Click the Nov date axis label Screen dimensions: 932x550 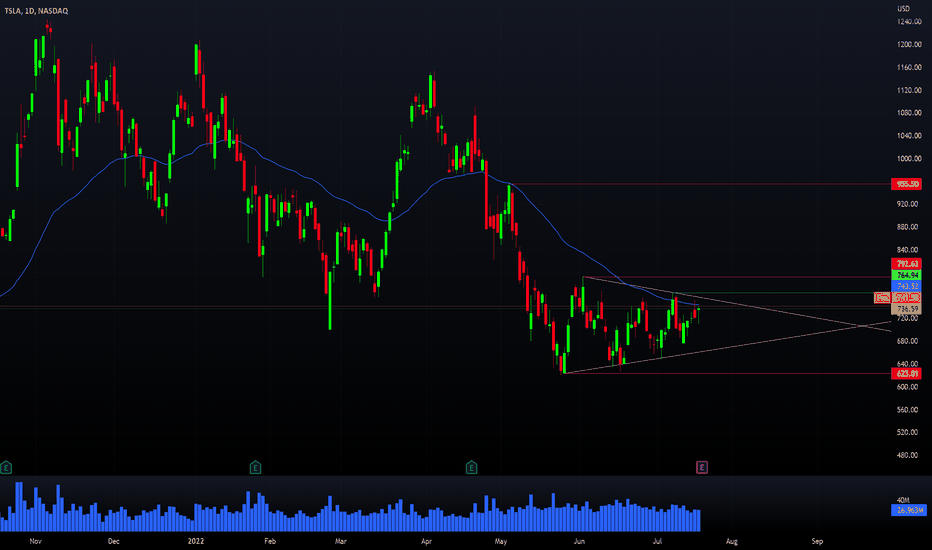pyautogui.click(x=35, y=541)
